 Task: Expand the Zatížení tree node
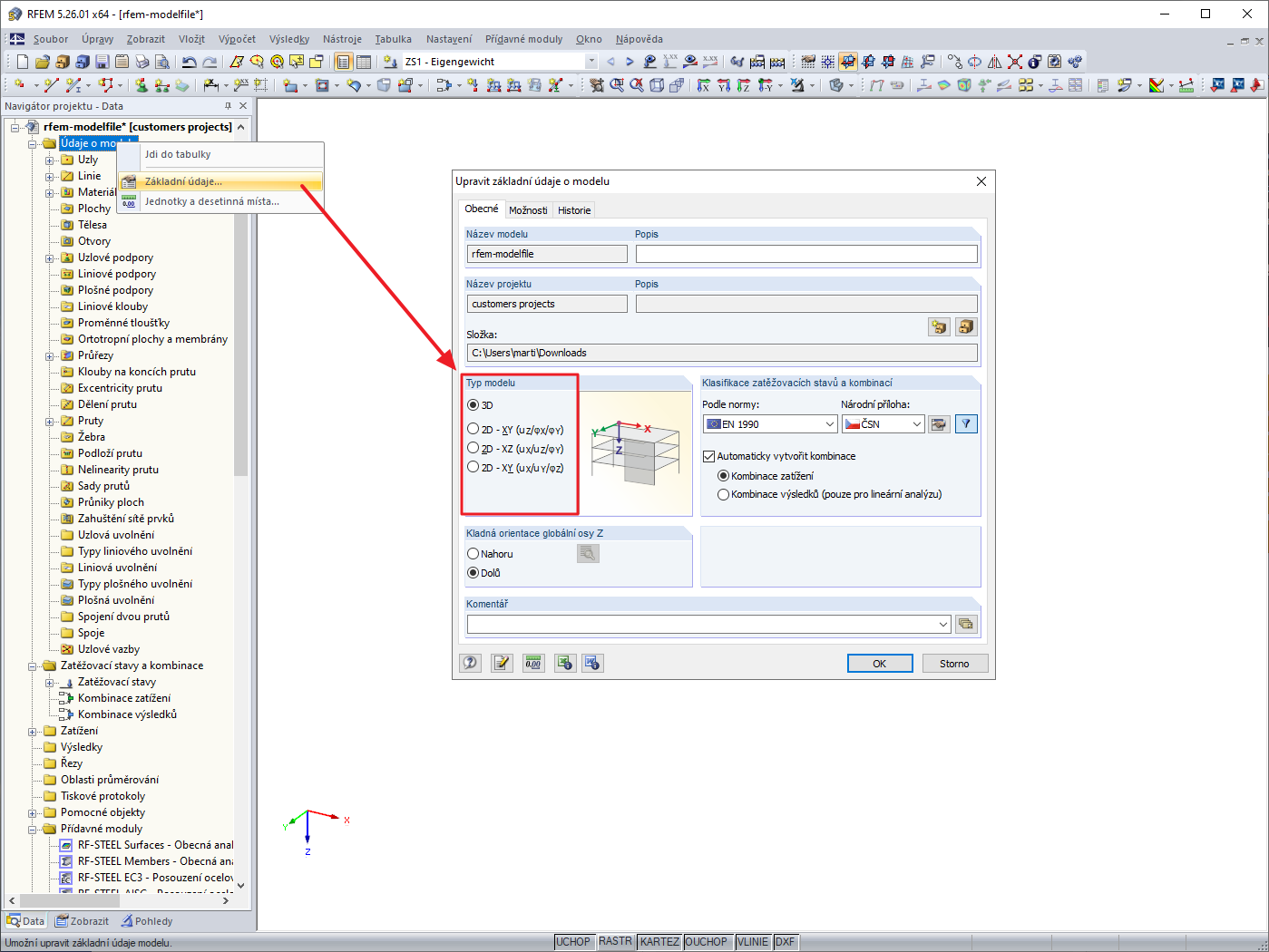pos(33,732)
